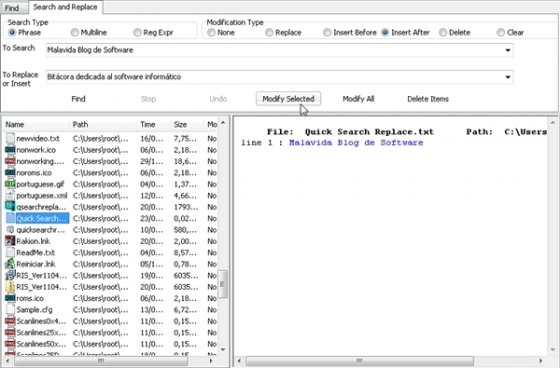Click matched text 'Malavida Blog de Software' in preview
This screenshot has width=560, height=368.
click(x=356, y=143)
